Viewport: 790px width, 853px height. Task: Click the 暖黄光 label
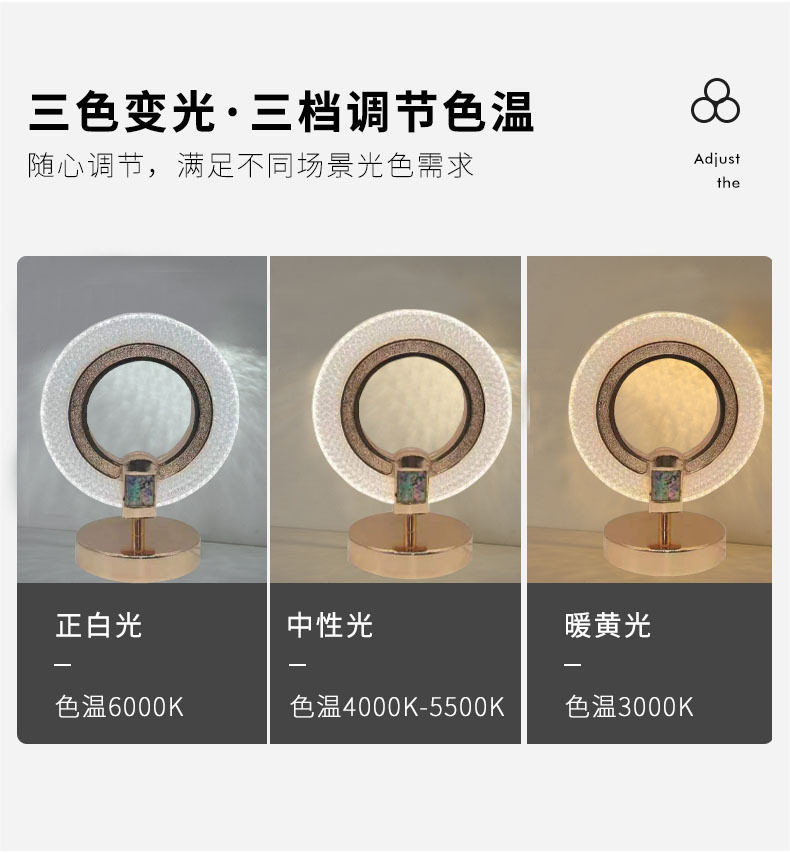point(607,625)
